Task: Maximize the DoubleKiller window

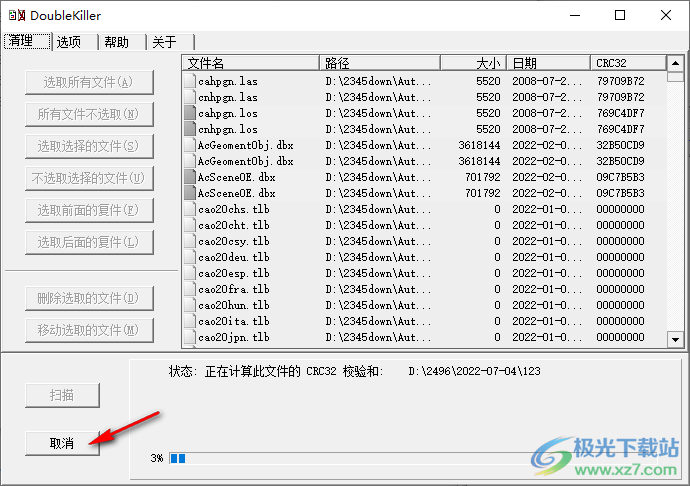Action: pos(620,15)
